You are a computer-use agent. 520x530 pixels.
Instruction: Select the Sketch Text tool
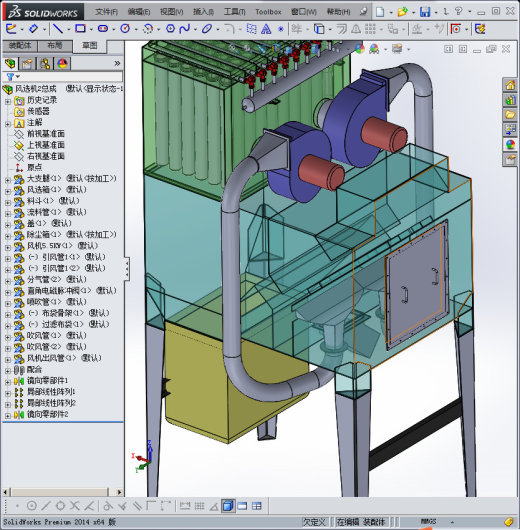click(x=266, y=29)
